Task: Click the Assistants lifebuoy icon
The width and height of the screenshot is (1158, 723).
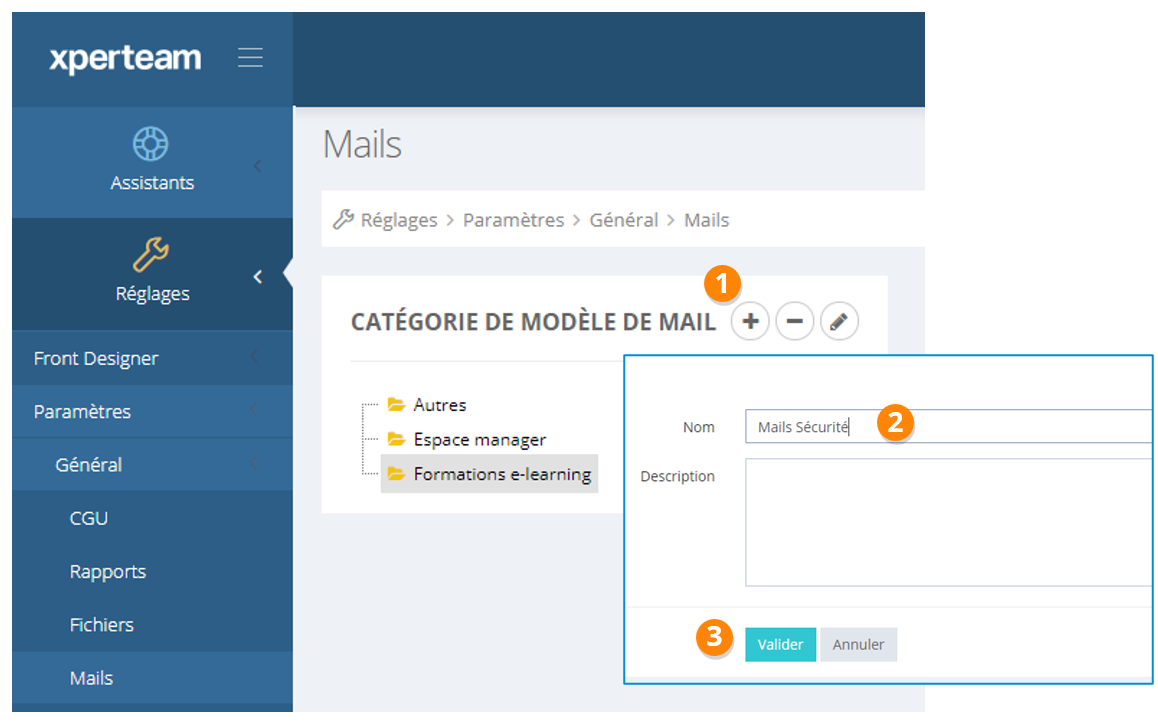Action: click(x=151, y=144)
